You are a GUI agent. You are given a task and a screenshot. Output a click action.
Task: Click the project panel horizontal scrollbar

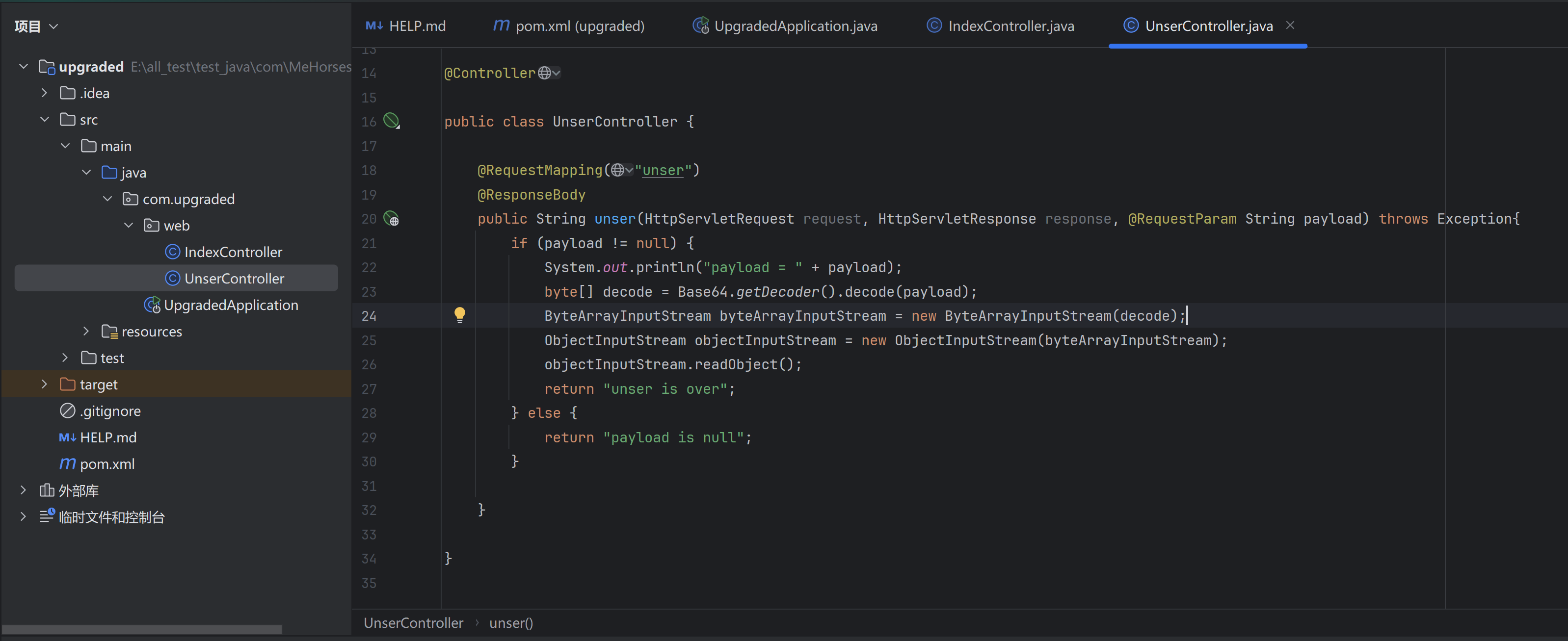pos(141,629)
